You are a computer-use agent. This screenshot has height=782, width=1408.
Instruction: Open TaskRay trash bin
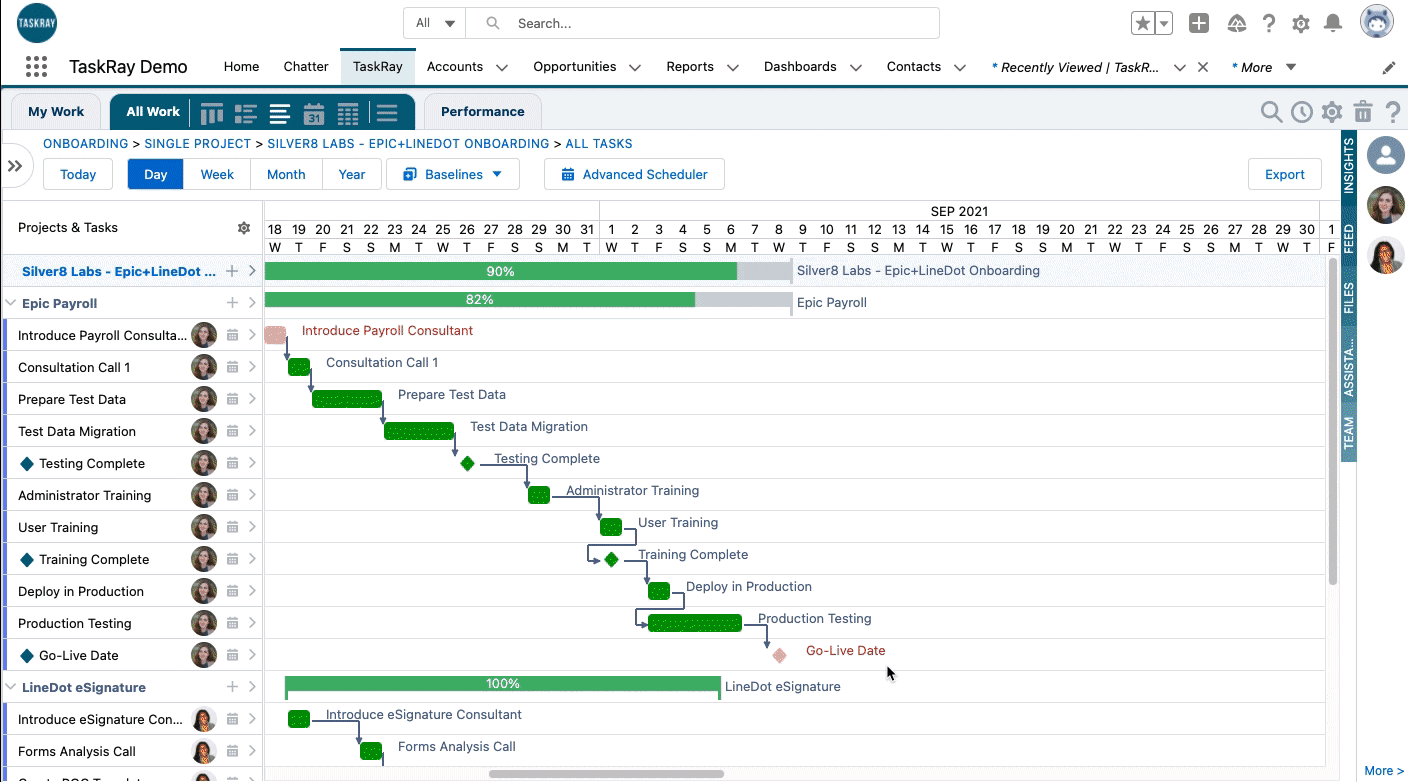(1362, 112)
